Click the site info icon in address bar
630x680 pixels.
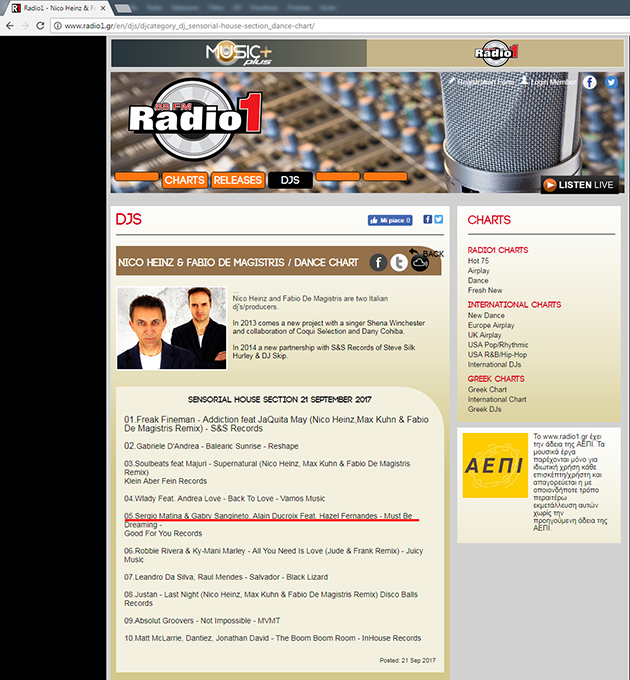[57, 26]
